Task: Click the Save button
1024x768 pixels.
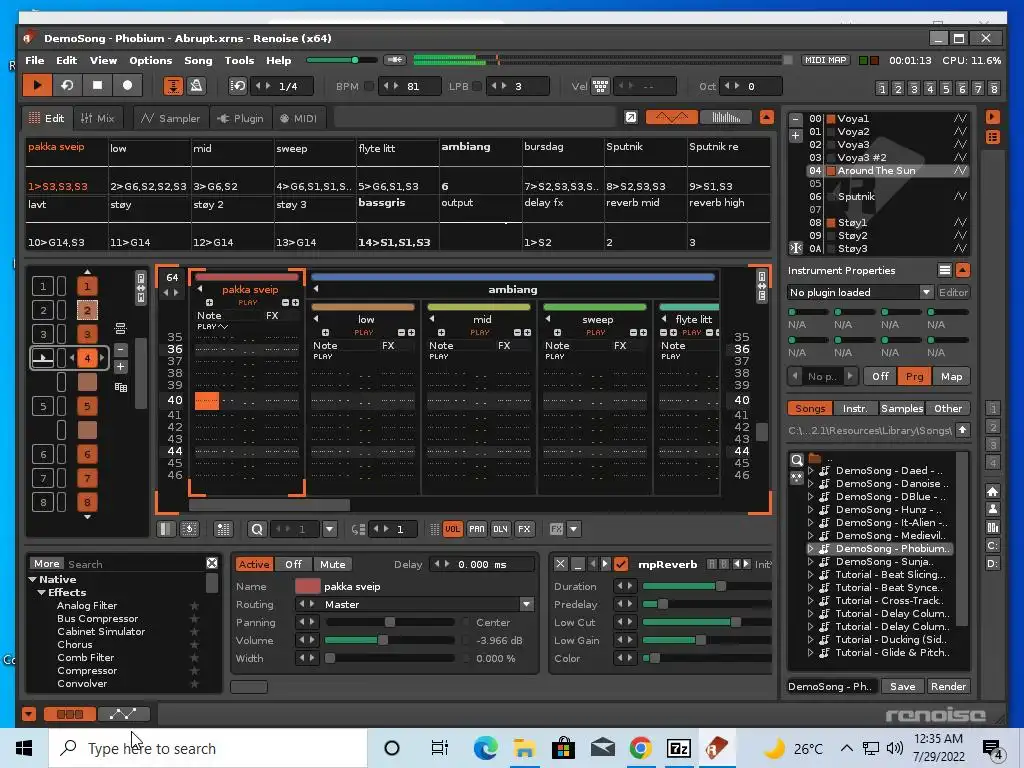Action: click(x=902, y=686)
